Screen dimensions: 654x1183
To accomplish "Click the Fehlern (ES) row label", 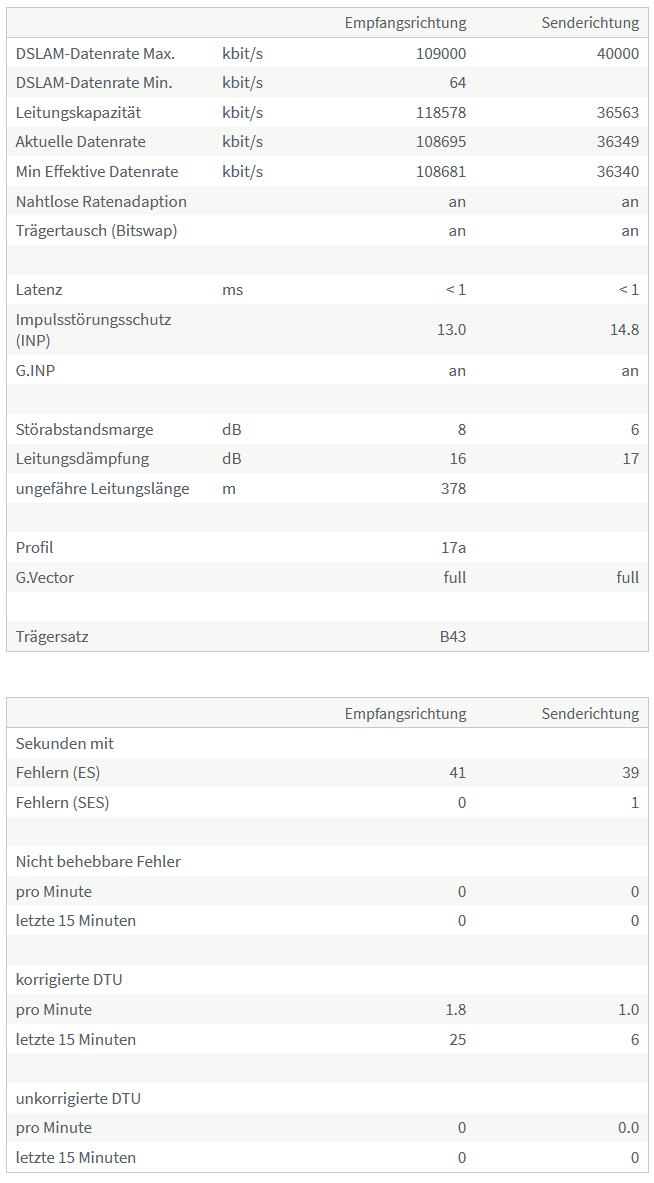I will click(58, 773).
